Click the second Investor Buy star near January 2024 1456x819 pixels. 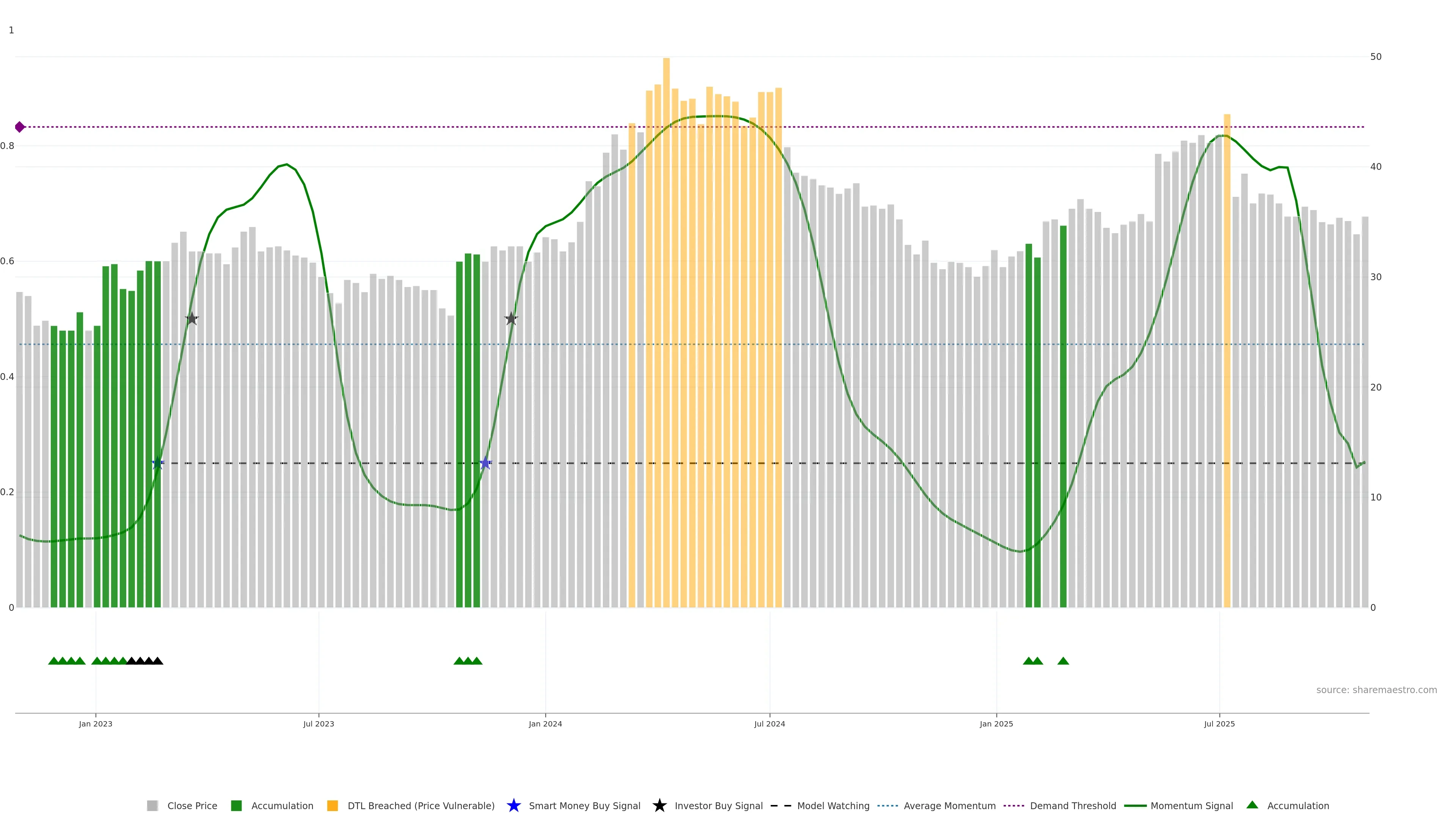pos(511,319)
